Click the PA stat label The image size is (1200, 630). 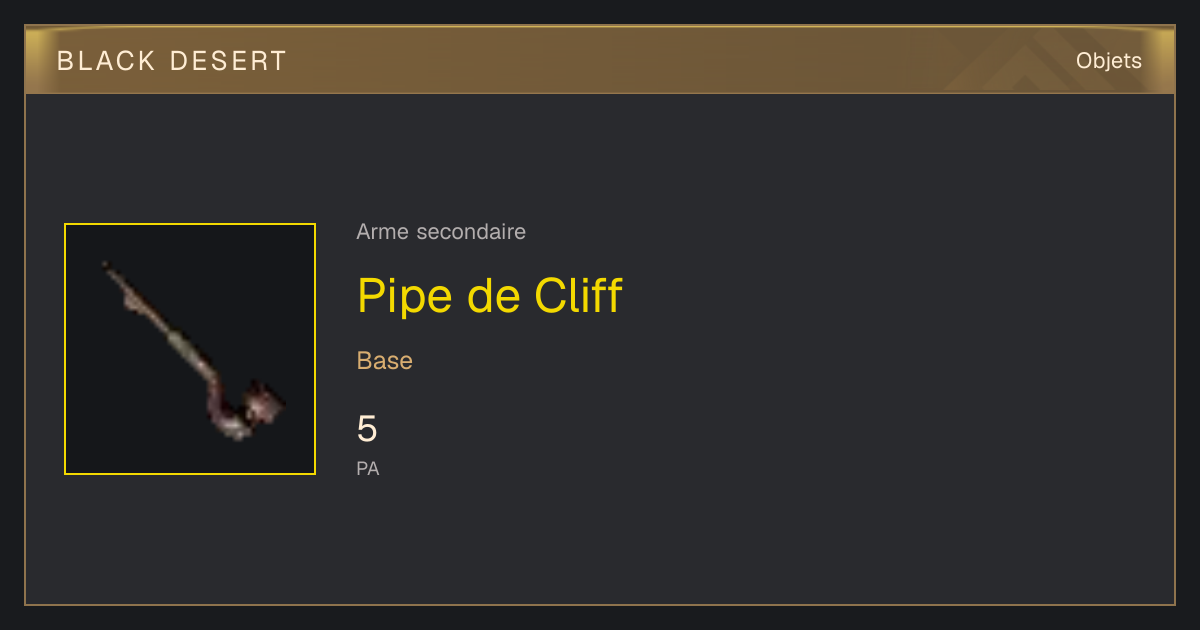[x=368, y=469]
